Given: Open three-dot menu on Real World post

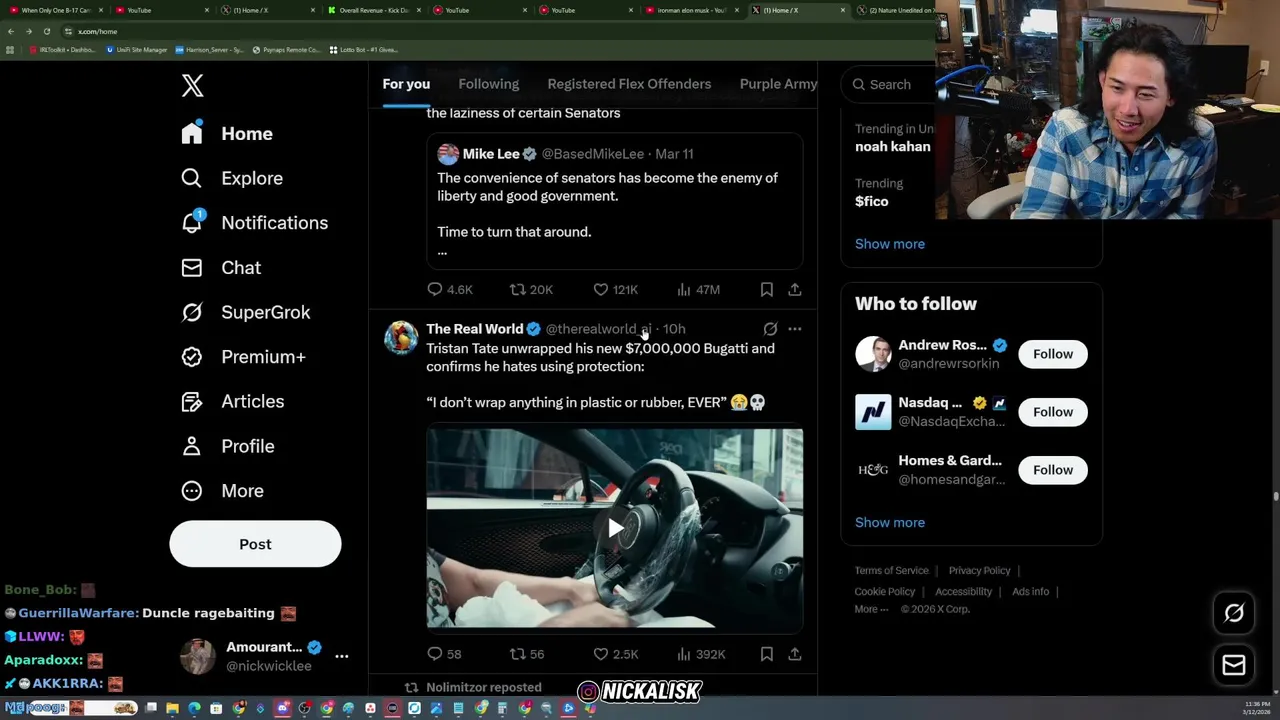Looking at the screenshot, I should [795, 329].
